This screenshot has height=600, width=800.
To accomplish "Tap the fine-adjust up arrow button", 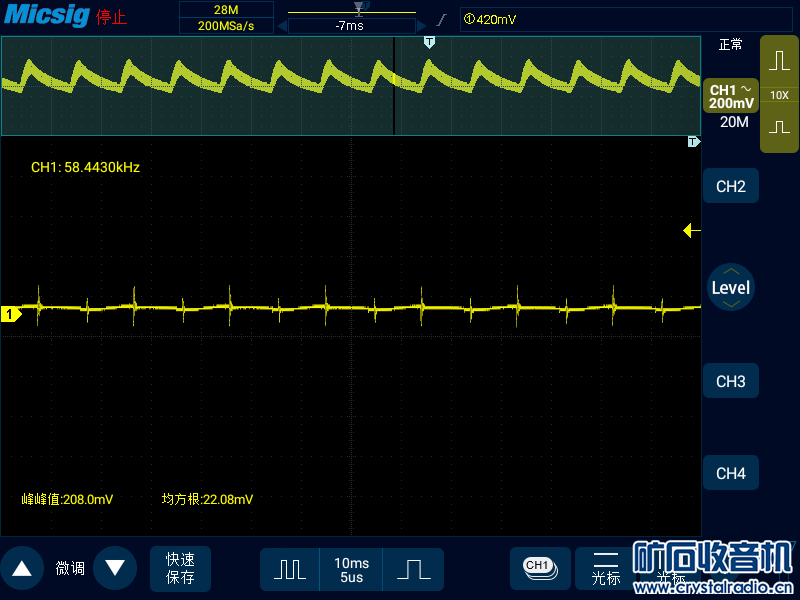I will coord(22,568).
